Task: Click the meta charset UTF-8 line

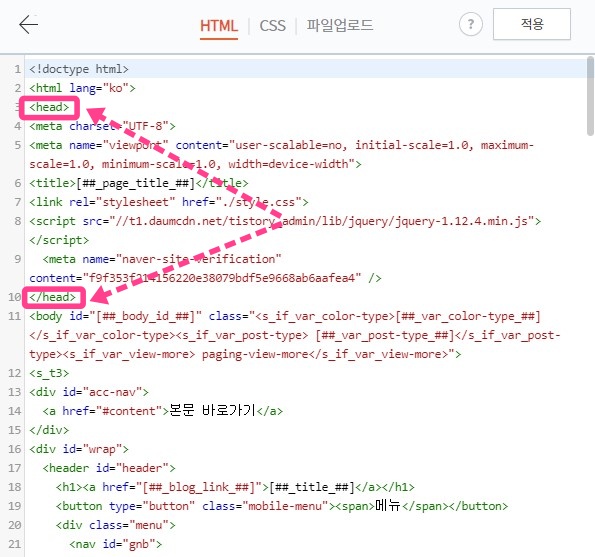Action: point(102,126)
